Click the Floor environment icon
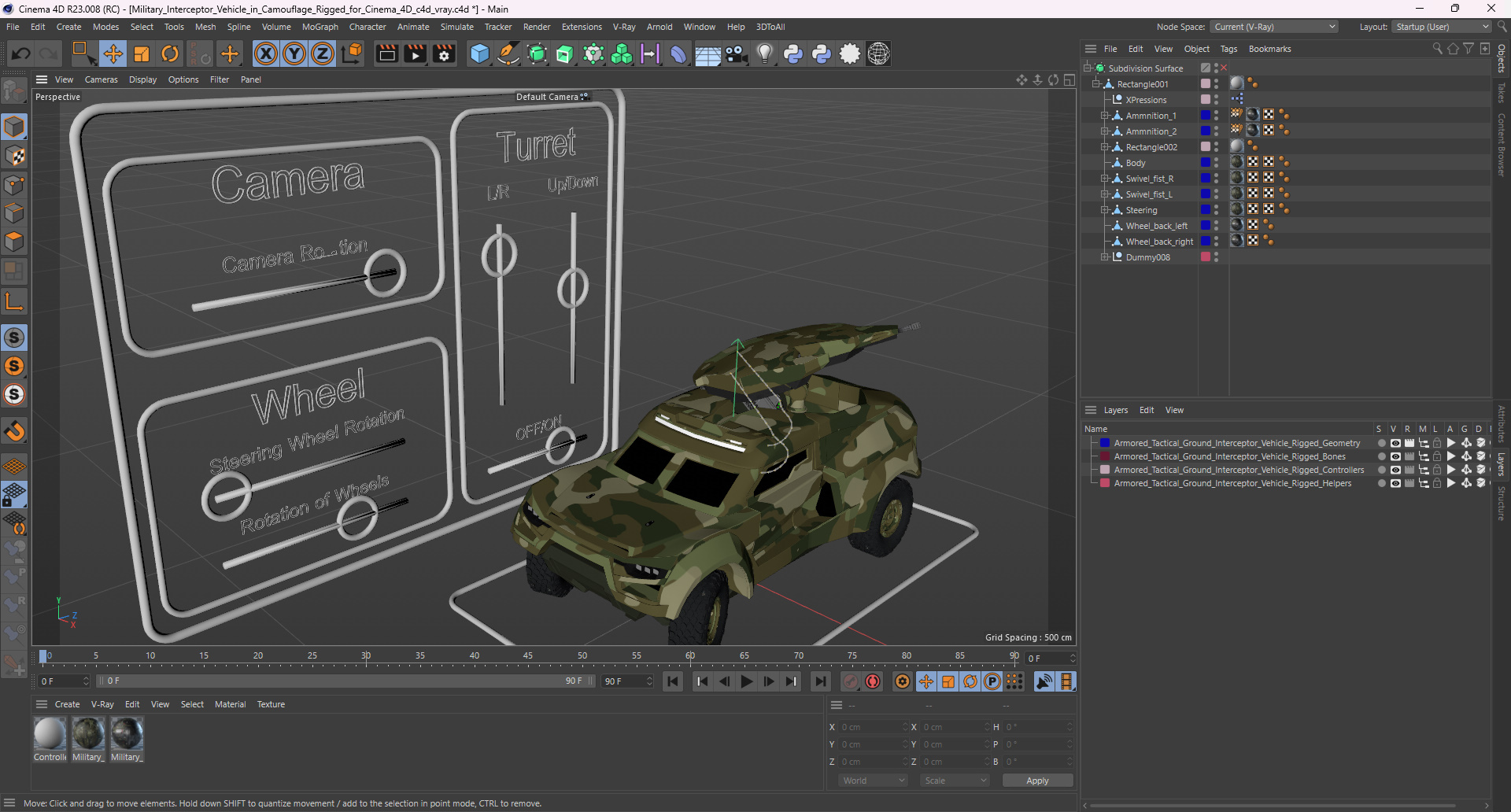The width and height of the screenshot is (1511, 812). tap(707, 54)
